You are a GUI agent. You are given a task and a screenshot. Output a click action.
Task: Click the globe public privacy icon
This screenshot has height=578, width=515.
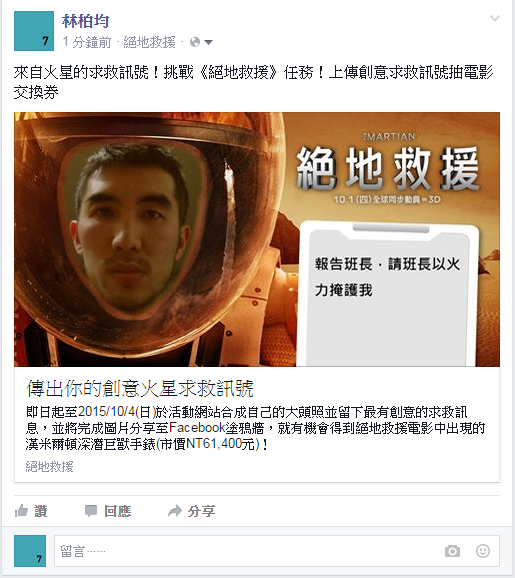195,42
